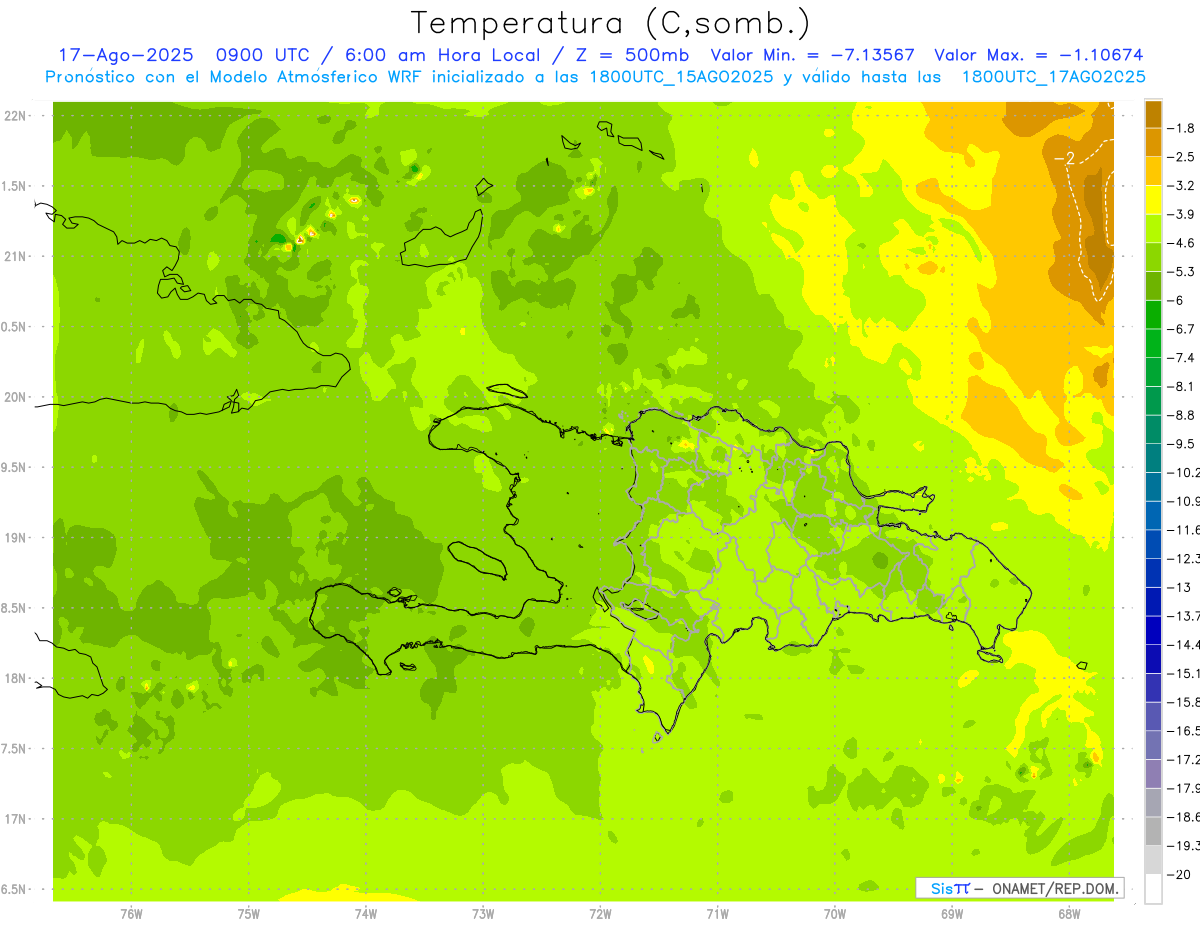Click the "-1.8" color scale value
The height and width of the screenshot is (927, 1200).
[1182, 128]
